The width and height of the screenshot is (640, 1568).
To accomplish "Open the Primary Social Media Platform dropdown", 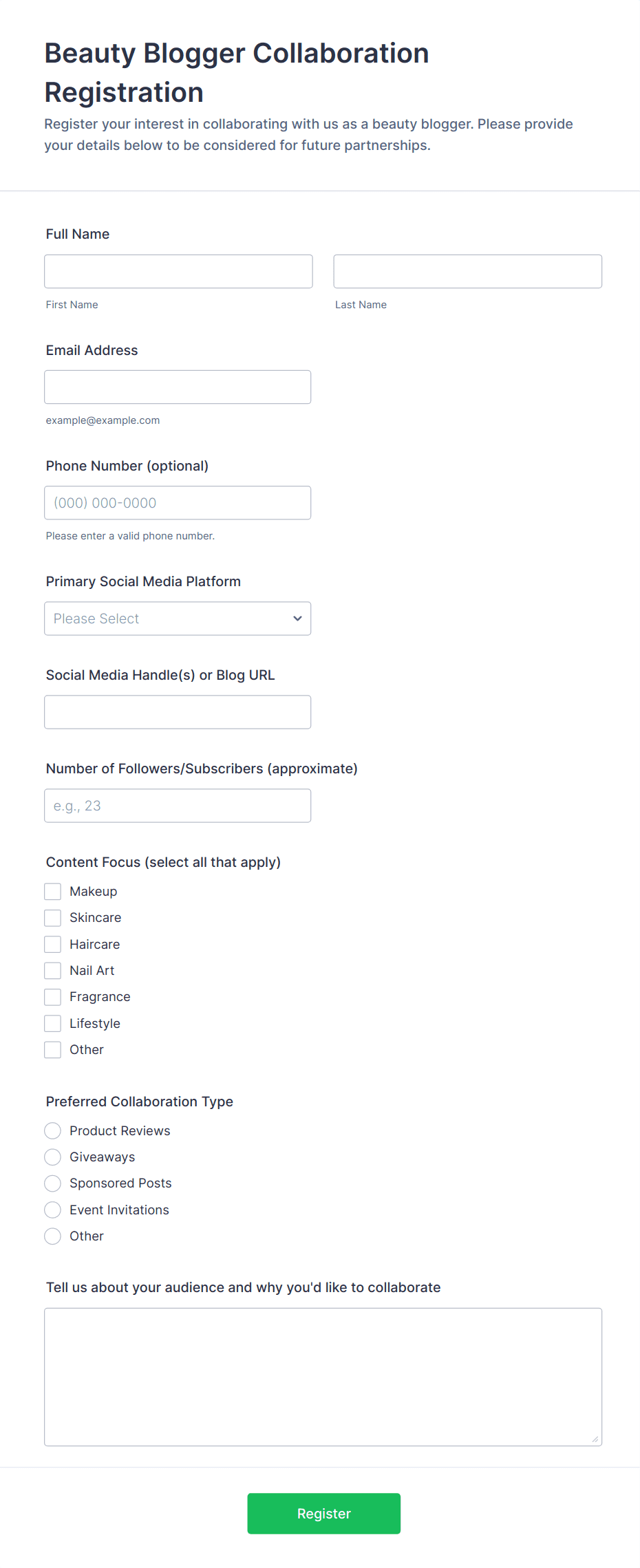I will (x=177, y=619).
